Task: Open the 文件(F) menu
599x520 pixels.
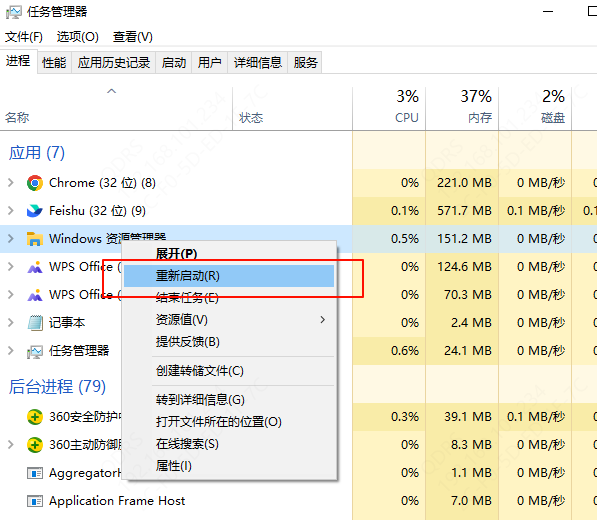Action: pos(24,37)
